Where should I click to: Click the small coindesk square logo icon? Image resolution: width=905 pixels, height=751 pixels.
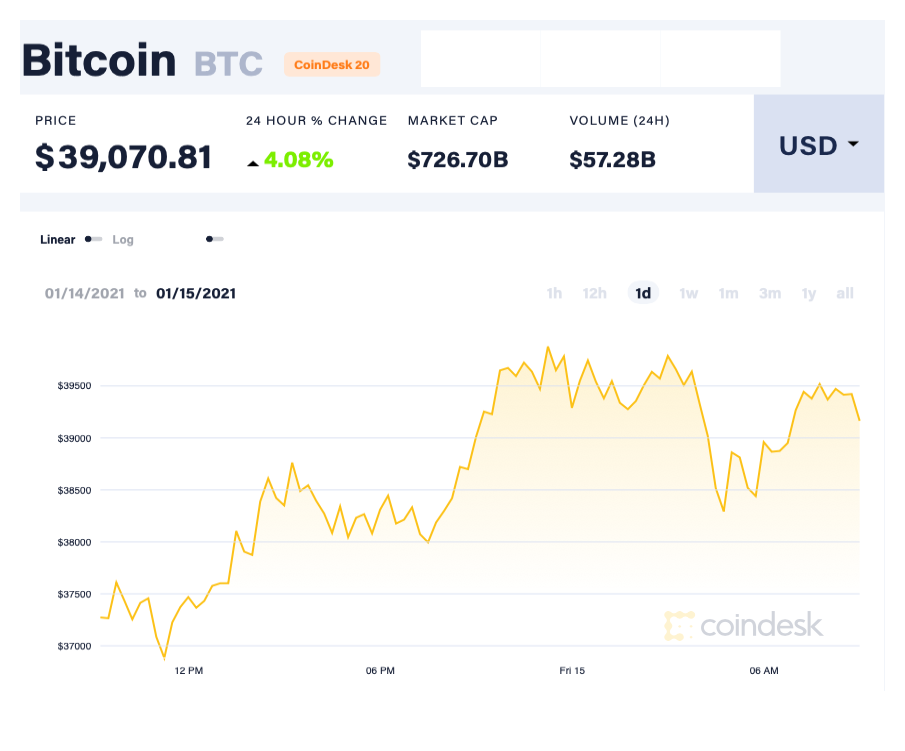[681, 626]
